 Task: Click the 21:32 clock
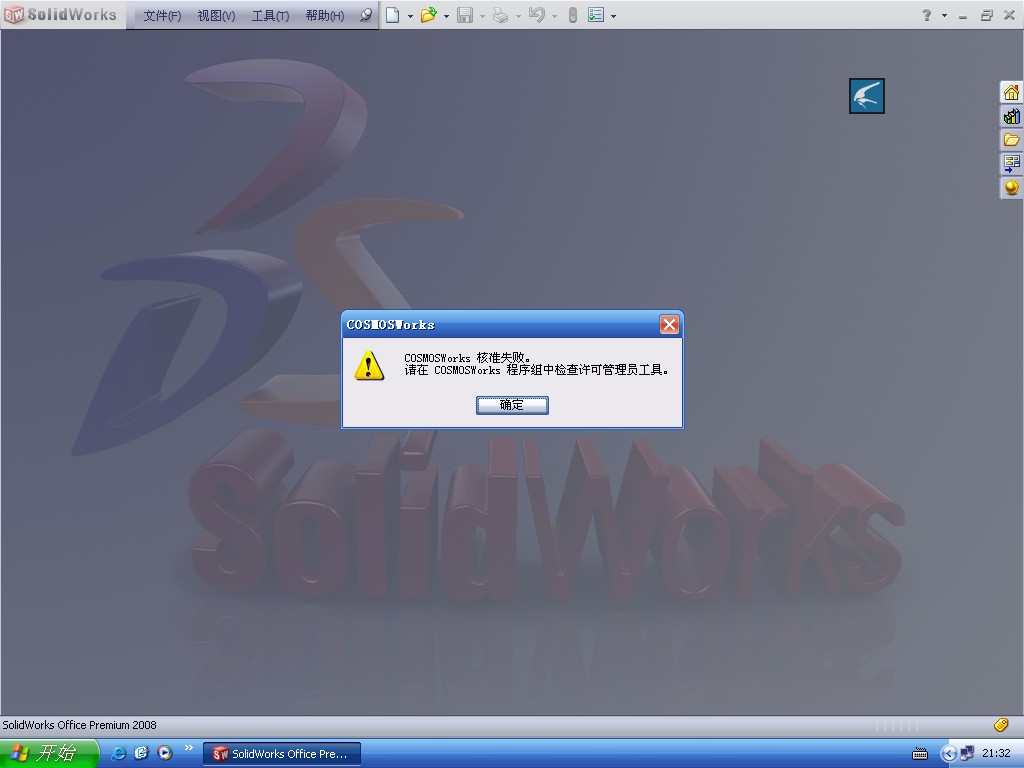pyautogui.click(x=996, y=753)
